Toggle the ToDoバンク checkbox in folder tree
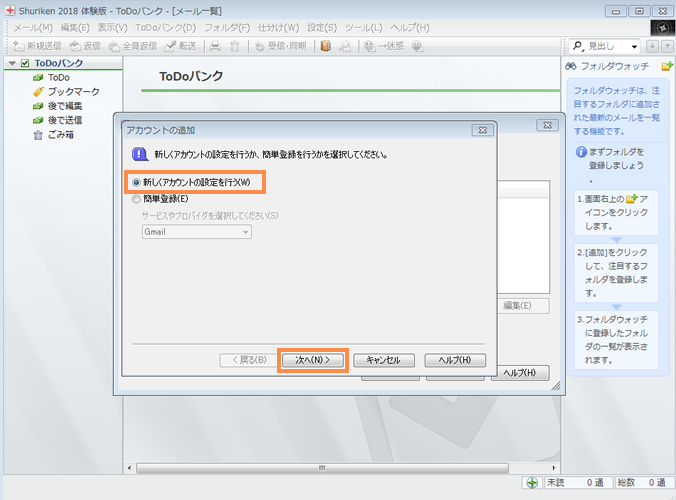This screenshot has height=500, width=676. click(x=25, y=64)
